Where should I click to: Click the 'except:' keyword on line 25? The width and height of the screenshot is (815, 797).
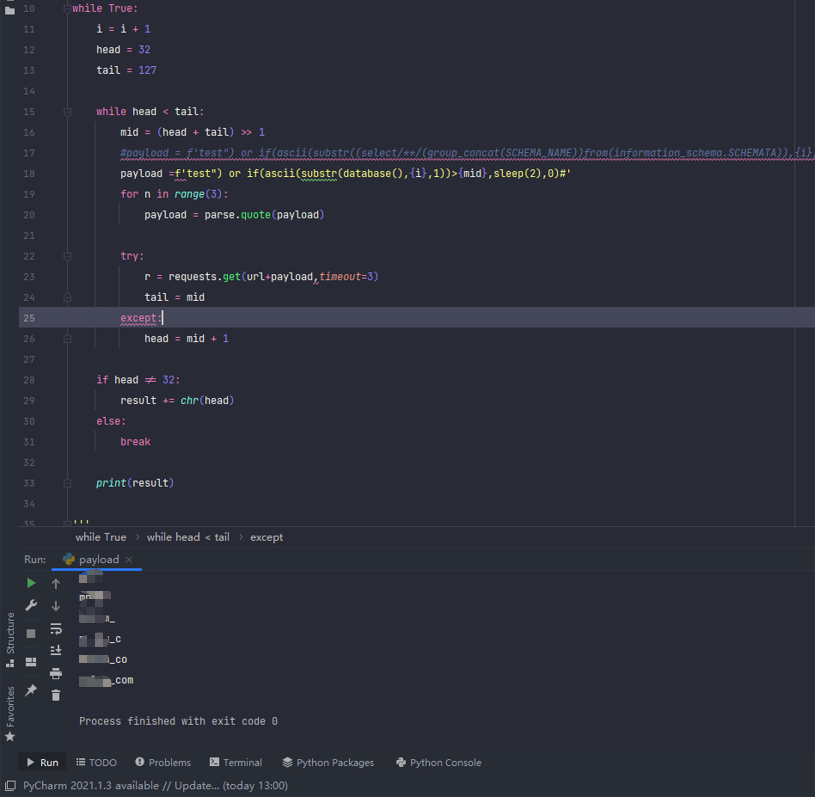pyautogui.click(x=141, y=318)
